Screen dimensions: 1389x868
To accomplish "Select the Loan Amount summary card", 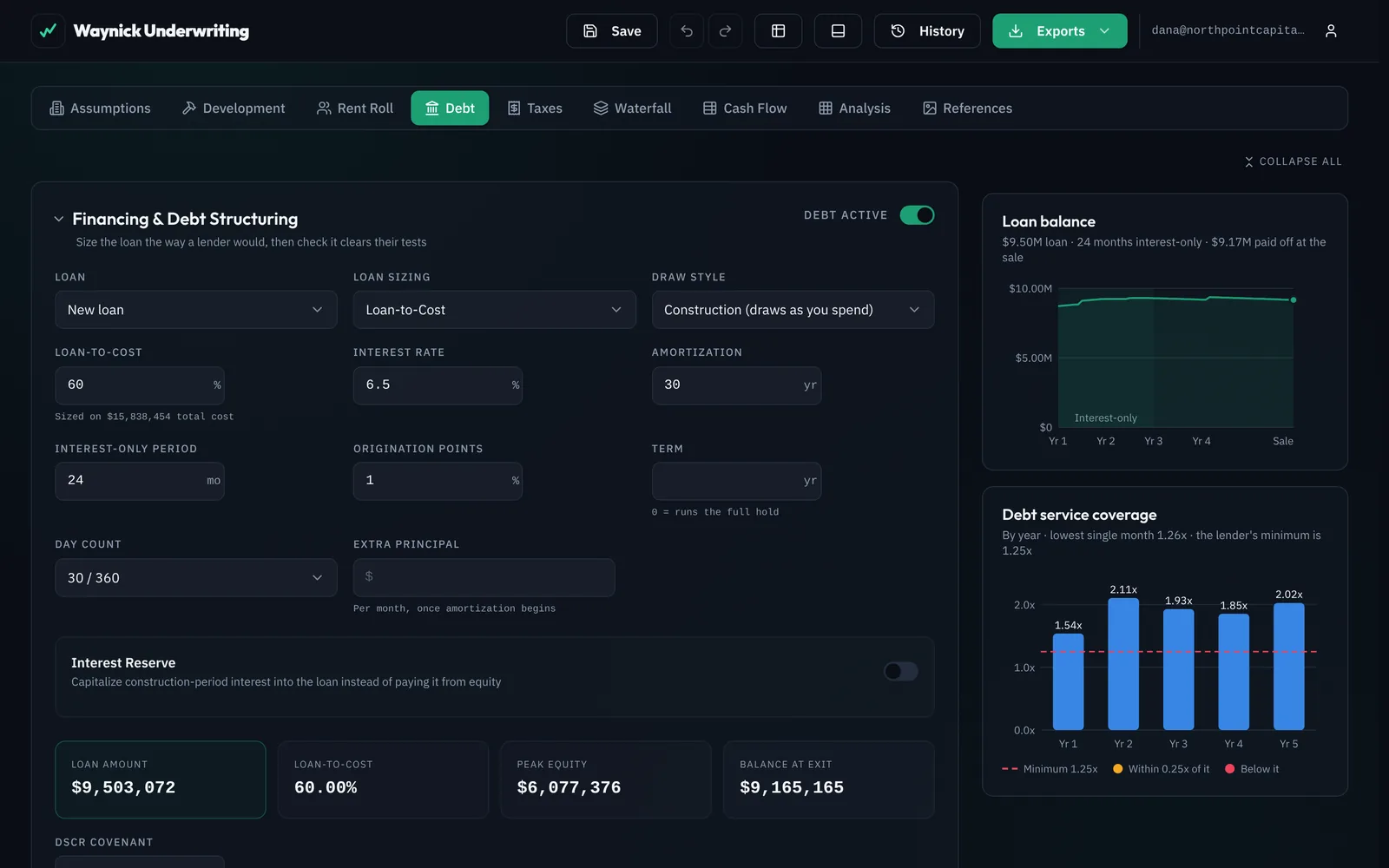I will point(161,779).
